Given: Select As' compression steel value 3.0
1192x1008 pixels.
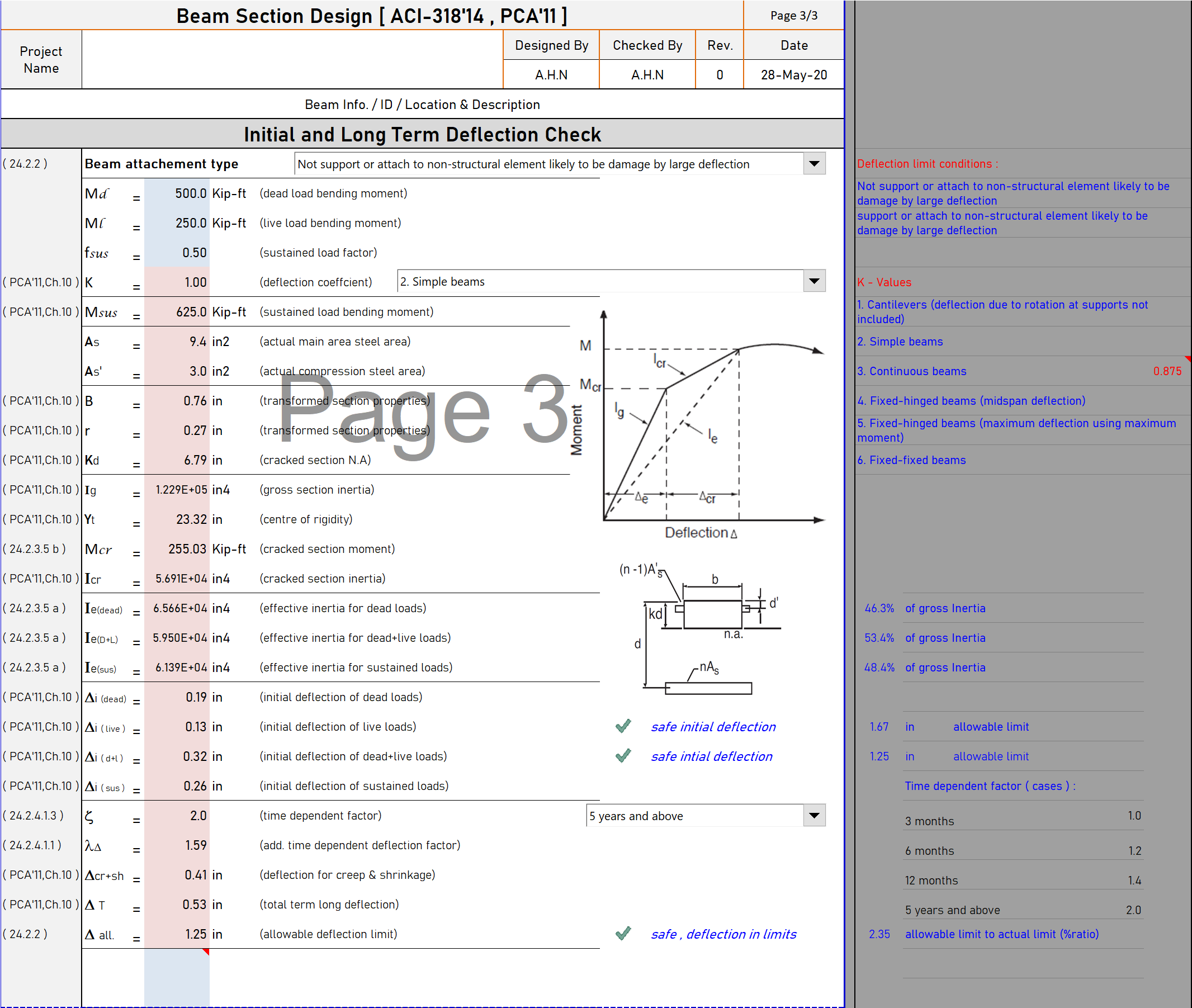Looking at the screenshot, I should 177,371.
